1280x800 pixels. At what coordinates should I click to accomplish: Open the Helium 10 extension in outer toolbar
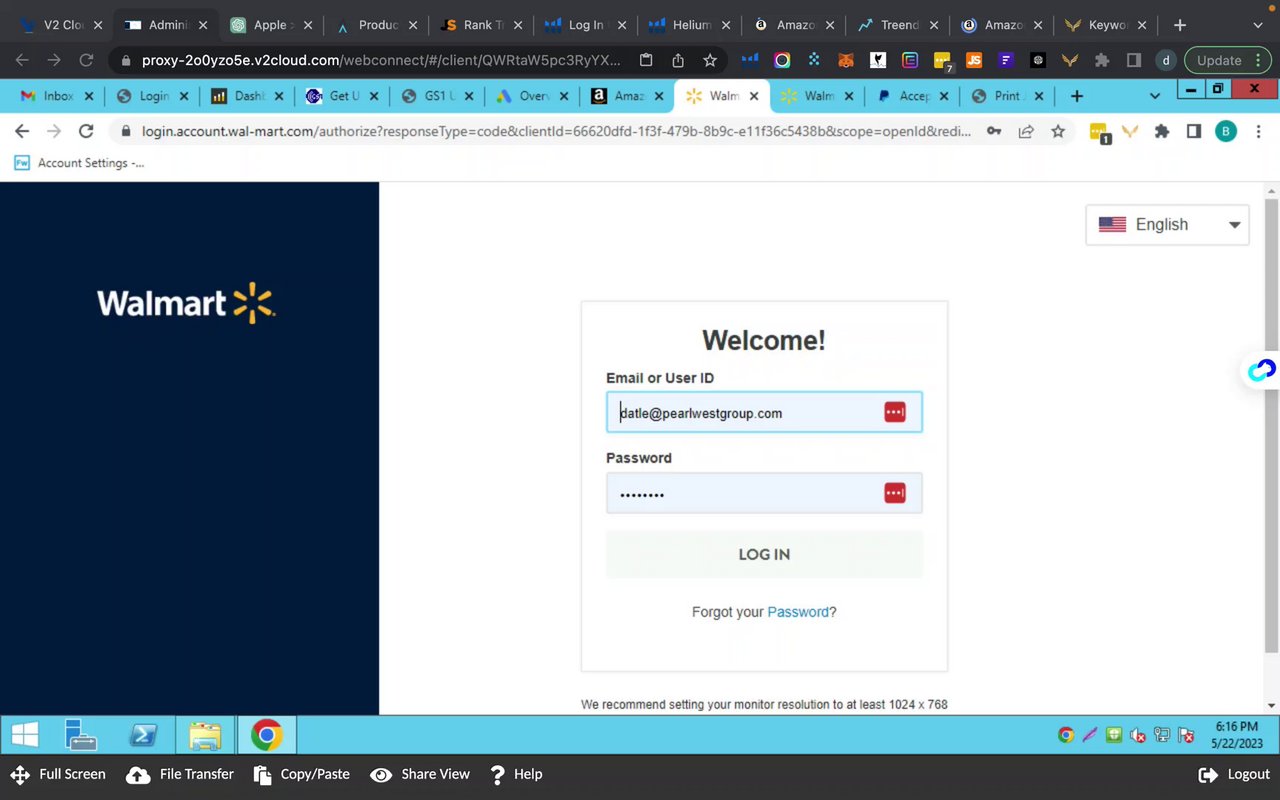pyautogui.click(x=750, y=60)
